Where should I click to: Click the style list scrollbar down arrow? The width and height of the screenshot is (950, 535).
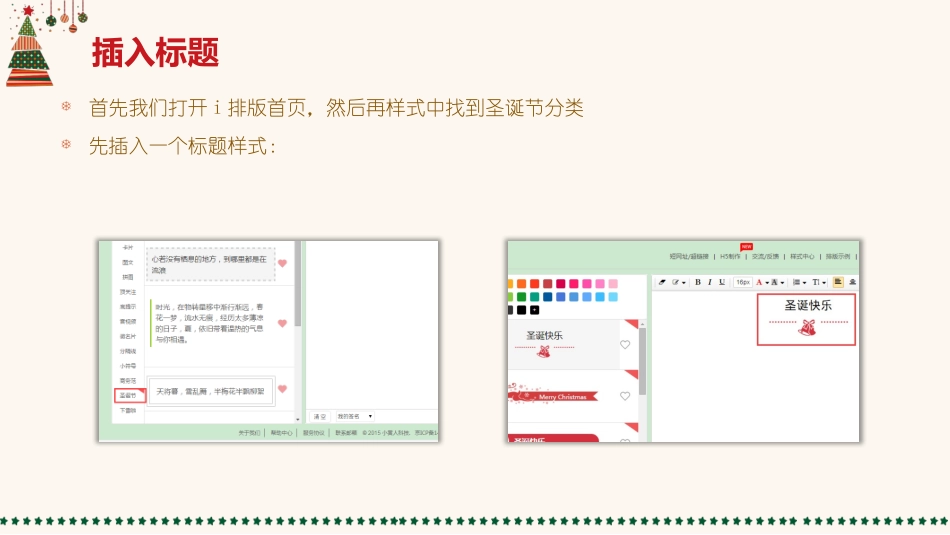tap(297, 419)
